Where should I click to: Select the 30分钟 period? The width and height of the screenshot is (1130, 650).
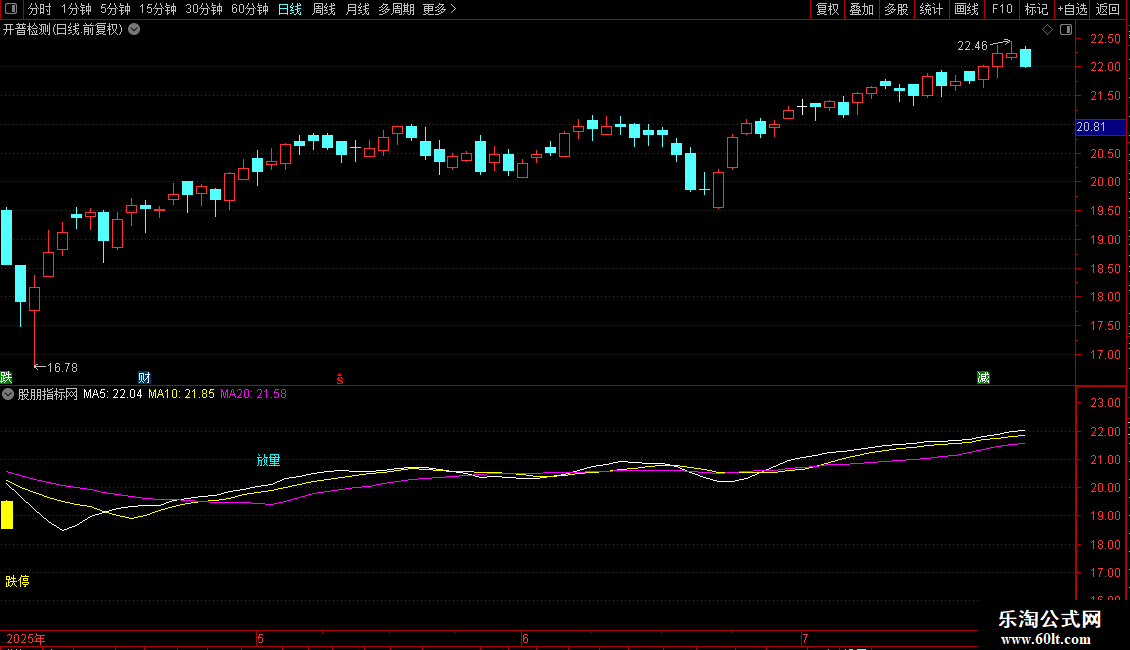[203, 9]
